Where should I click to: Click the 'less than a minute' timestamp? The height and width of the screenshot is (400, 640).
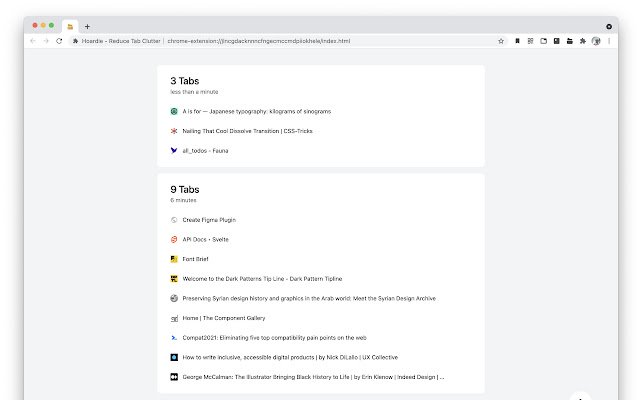click(x=194, y=92)
